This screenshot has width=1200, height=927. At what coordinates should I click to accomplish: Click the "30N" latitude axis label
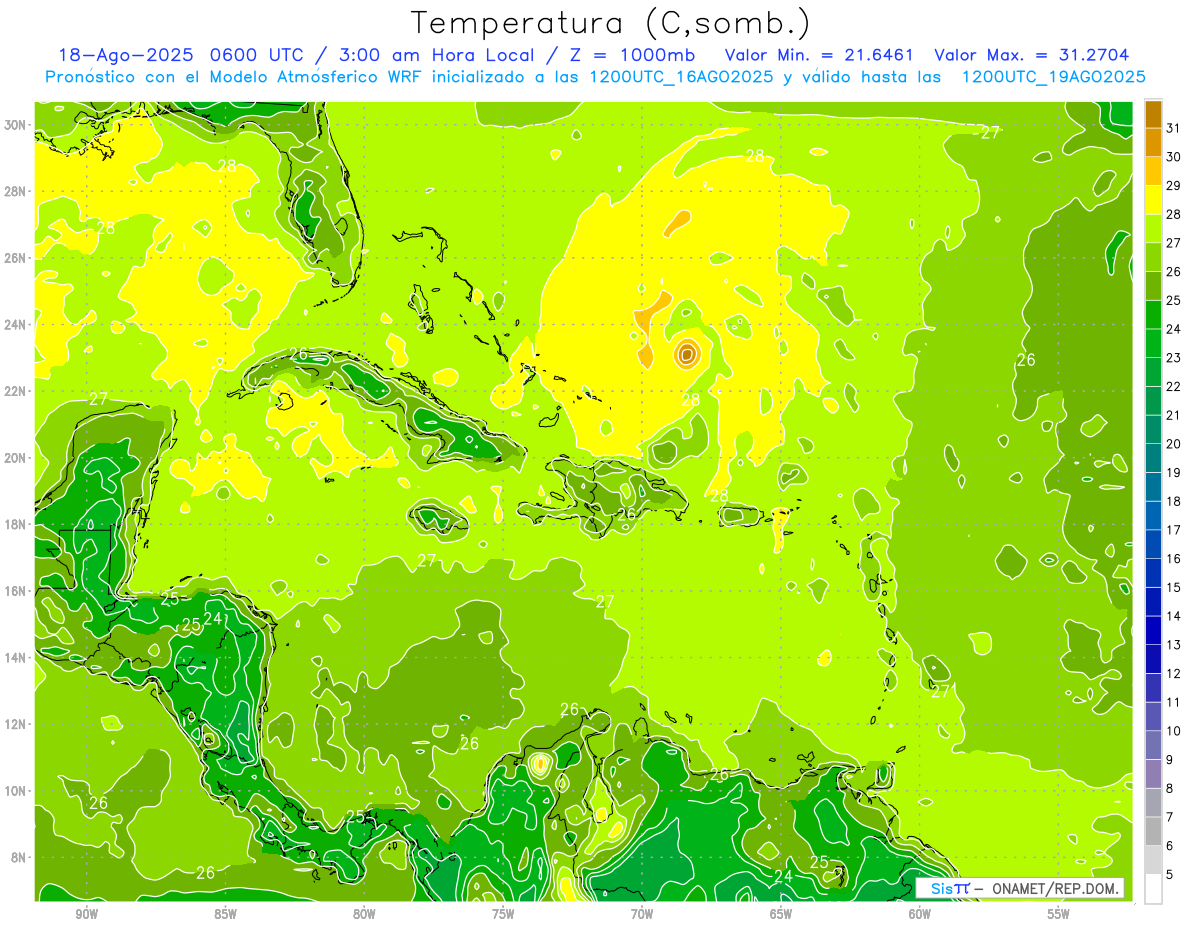click(16, 125)
